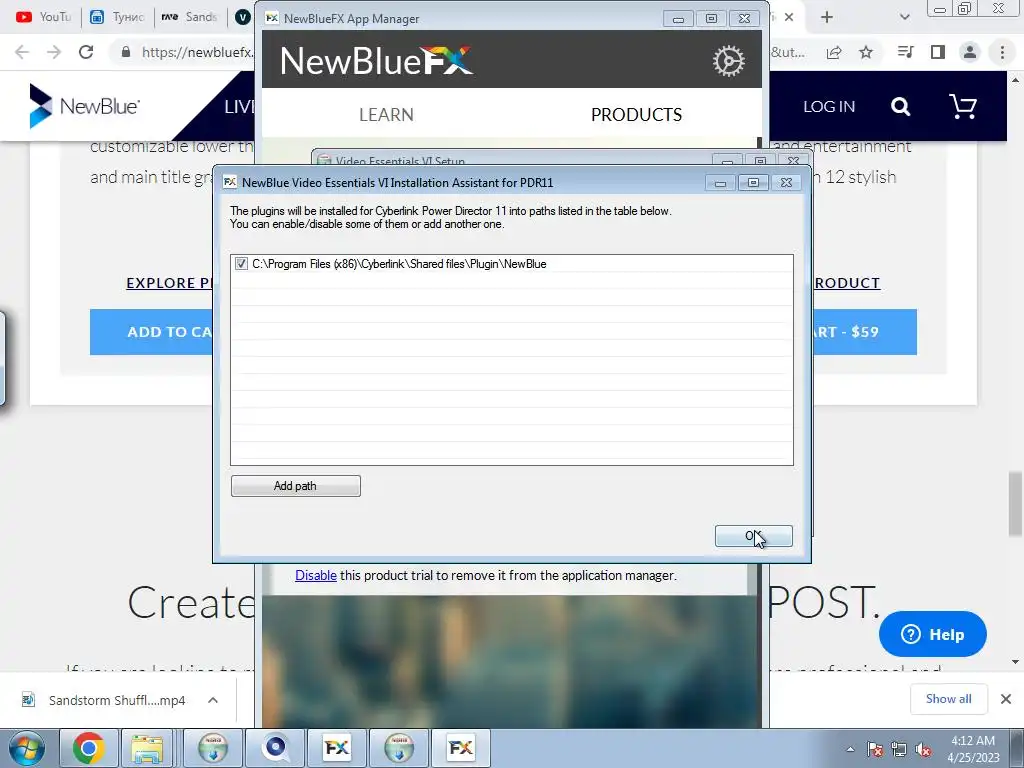Click the web page vertical scrollbar thumb
This screenshot has width=1024, height=768.
(x=1015, y=504)
